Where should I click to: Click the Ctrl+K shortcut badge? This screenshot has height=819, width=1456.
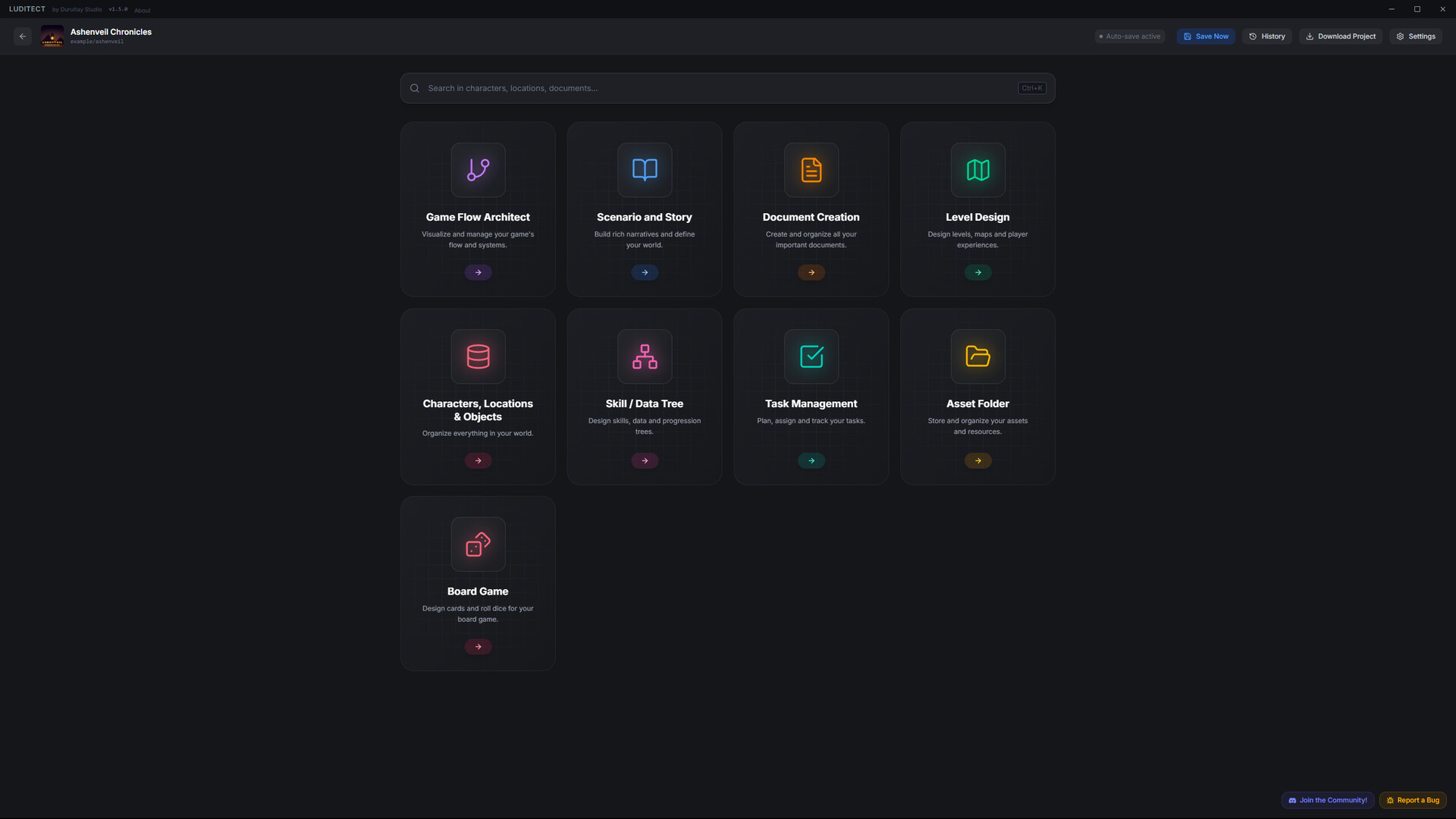pyautogui.click(x=1032, y=88)
